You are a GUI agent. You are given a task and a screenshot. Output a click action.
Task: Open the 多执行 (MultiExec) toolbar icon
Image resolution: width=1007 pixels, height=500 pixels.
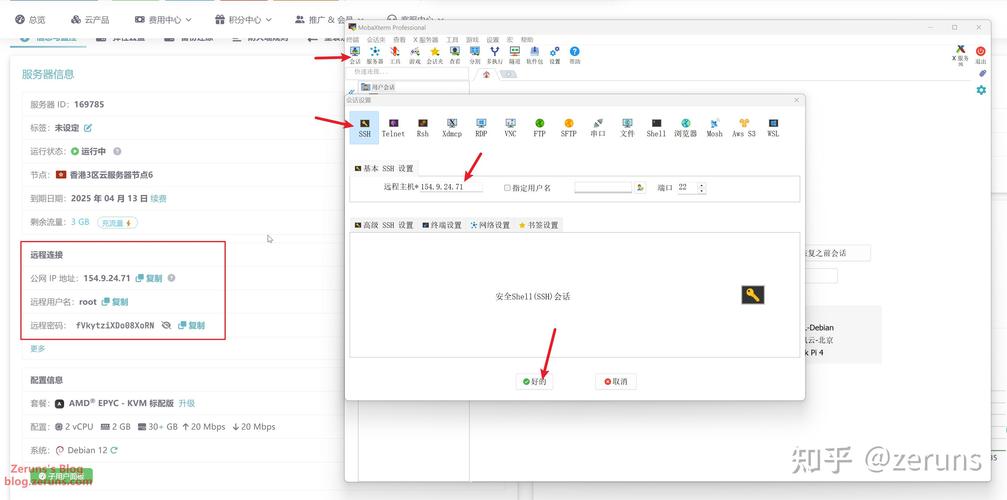click(x=495, y=55)
